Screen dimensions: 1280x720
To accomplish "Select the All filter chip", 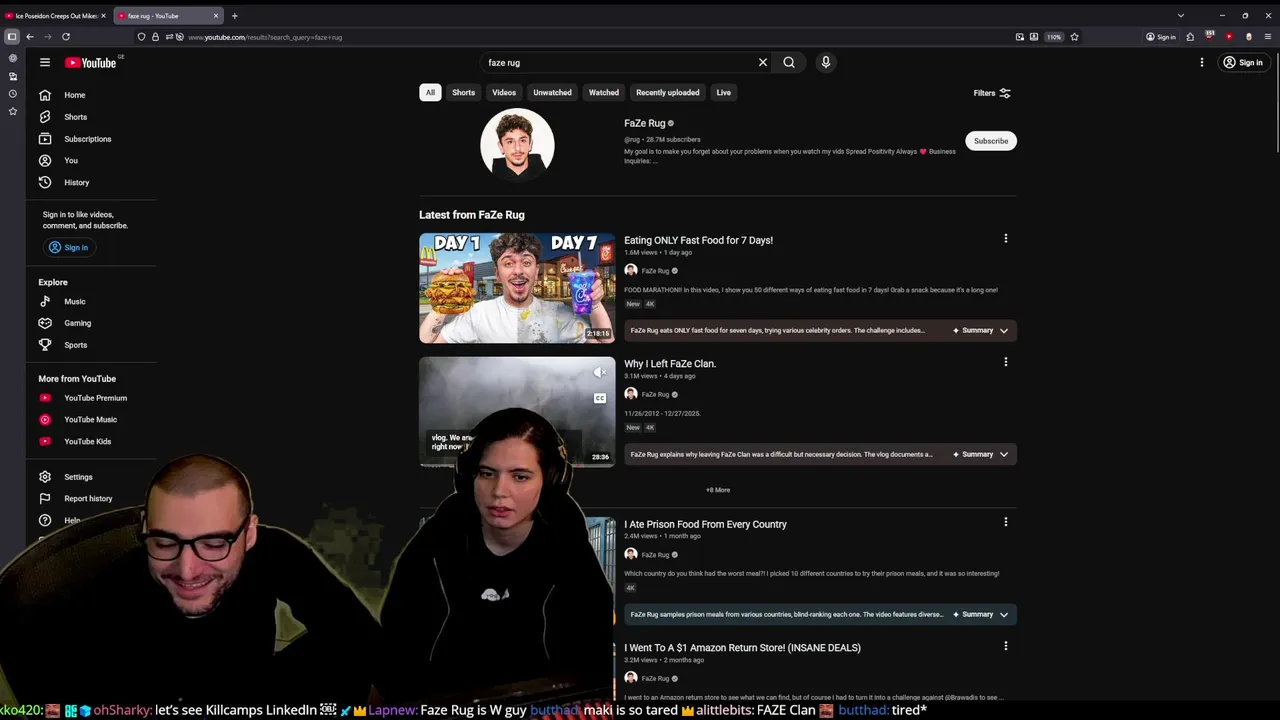I will (x=430, y=92).
